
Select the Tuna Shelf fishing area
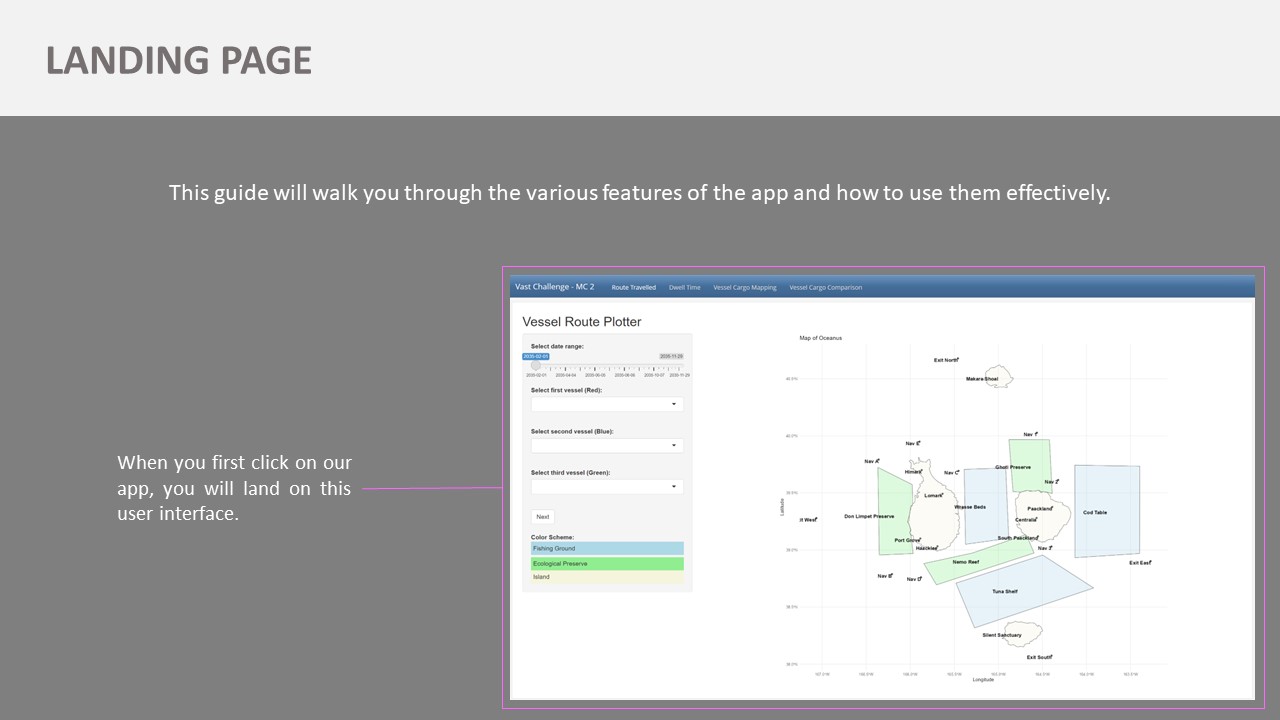tap(1020, 588)
